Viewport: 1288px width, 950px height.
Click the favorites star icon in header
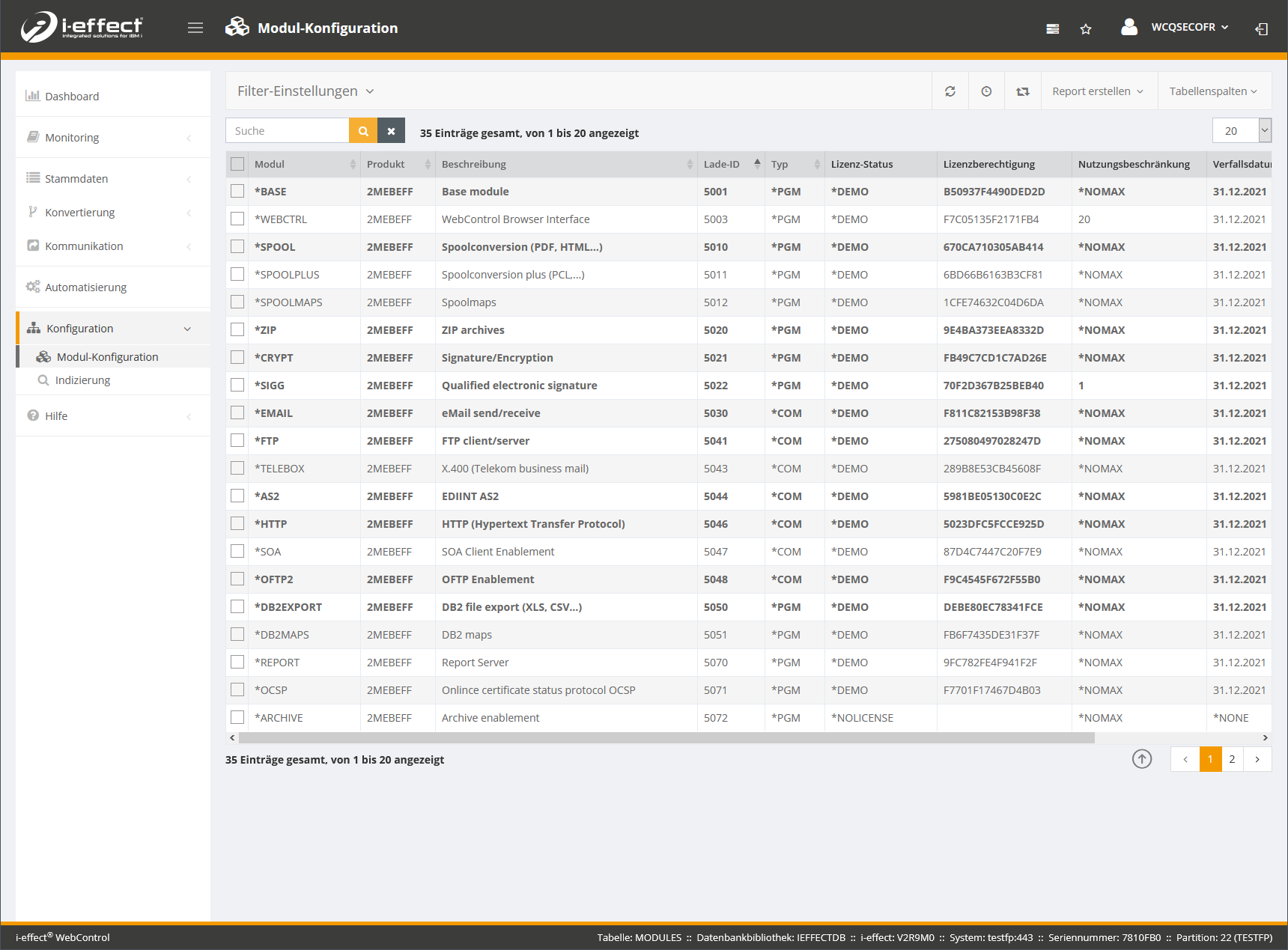pyautogui.click(x=1085, y=29)
